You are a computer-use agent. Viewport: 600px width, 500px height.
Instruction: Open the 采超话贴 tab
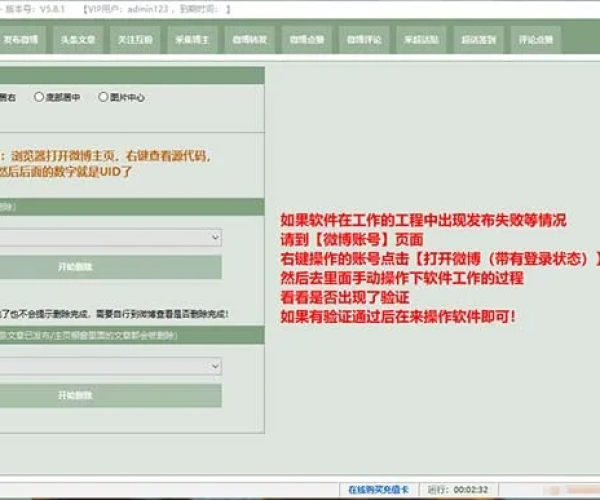point(421,39)
